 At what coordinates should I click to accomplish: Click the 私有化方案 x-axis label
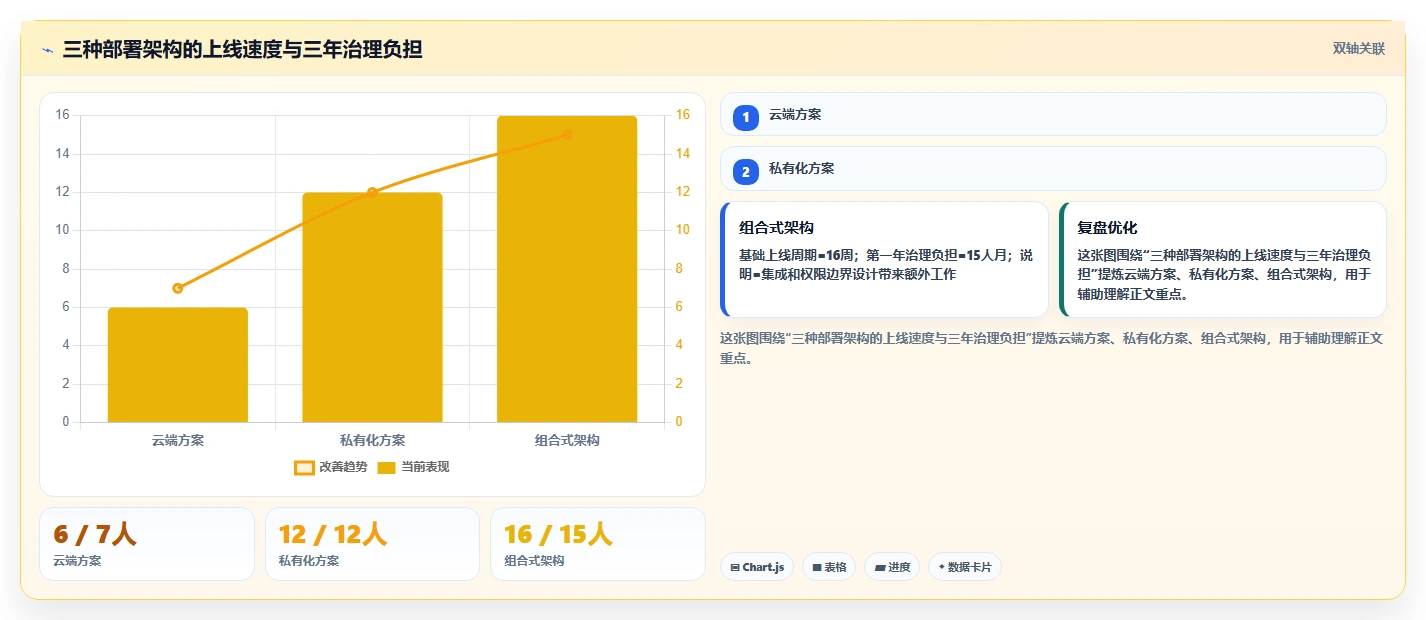(372, 440)
